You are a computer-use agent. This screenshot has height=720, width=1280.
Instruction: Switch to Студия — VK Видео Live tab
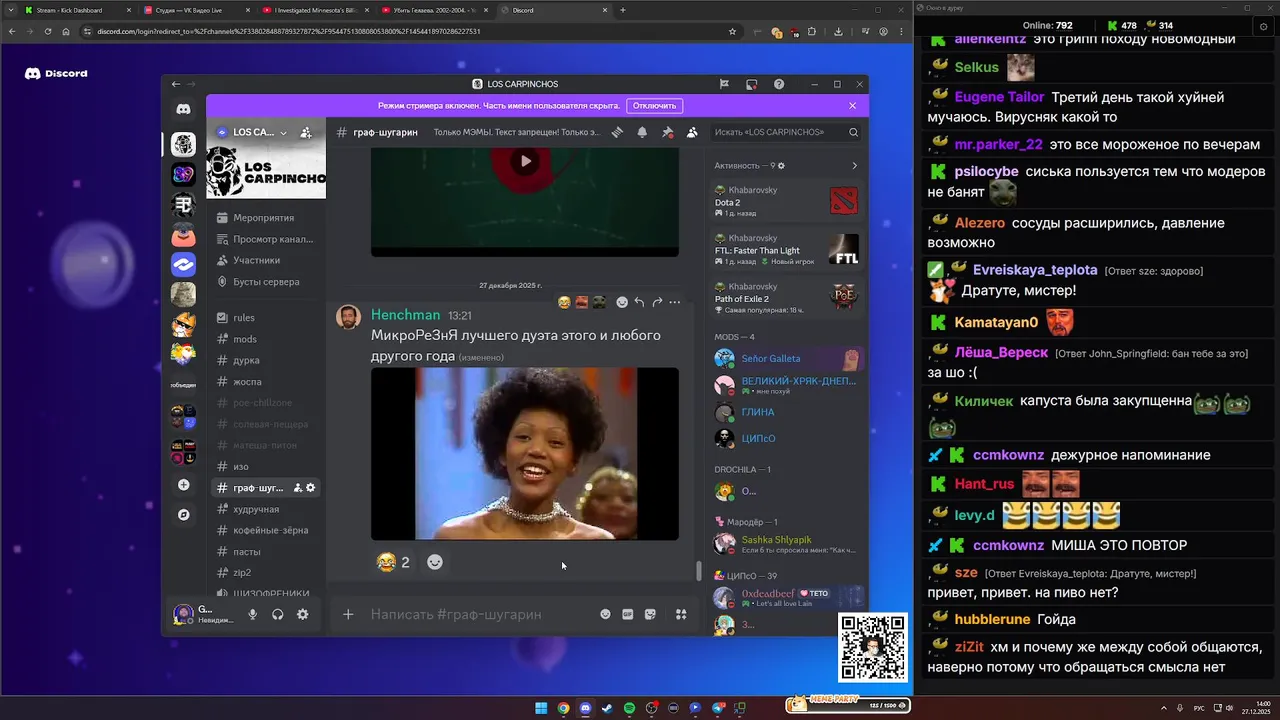pyautogui.click(x=195, y=10)
